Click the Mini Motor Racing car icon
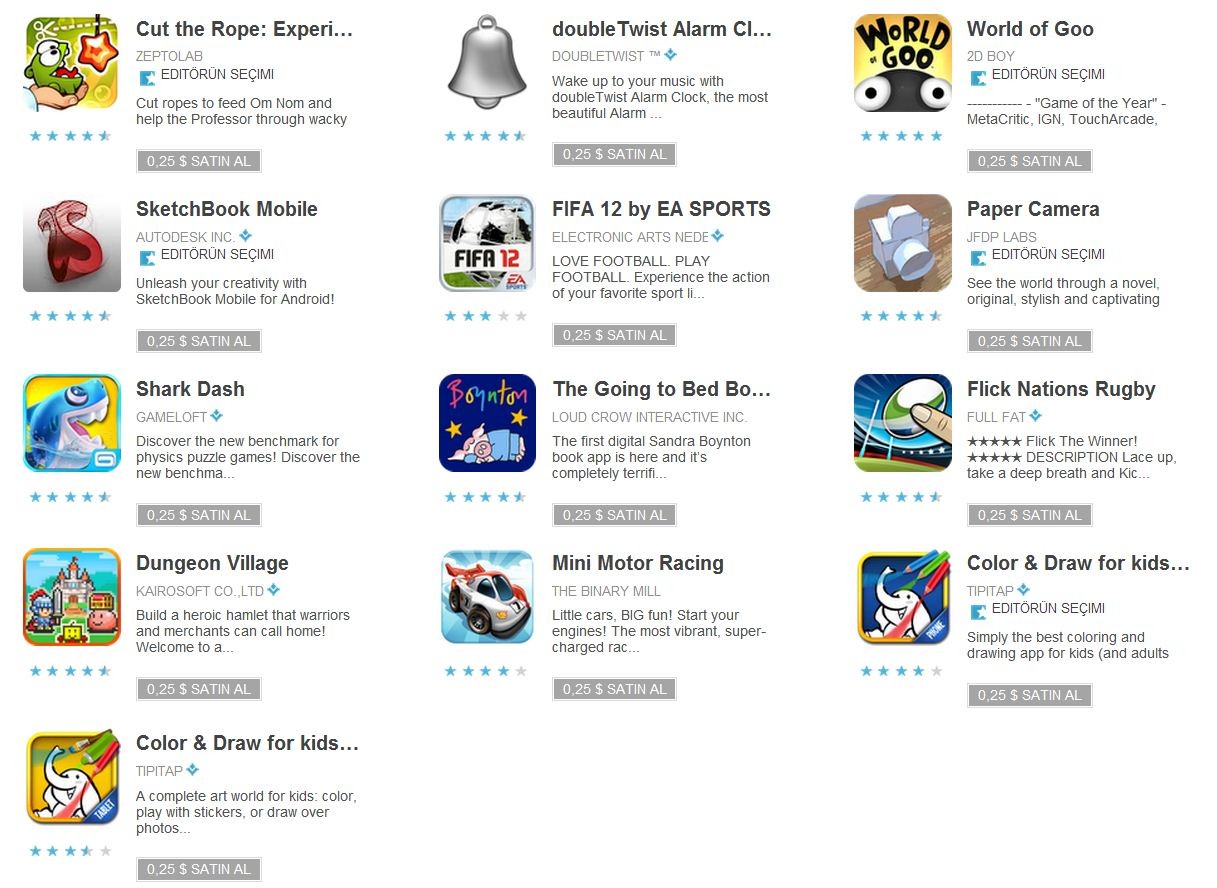This screenshot has width=1217, height=888. point(487,597)
